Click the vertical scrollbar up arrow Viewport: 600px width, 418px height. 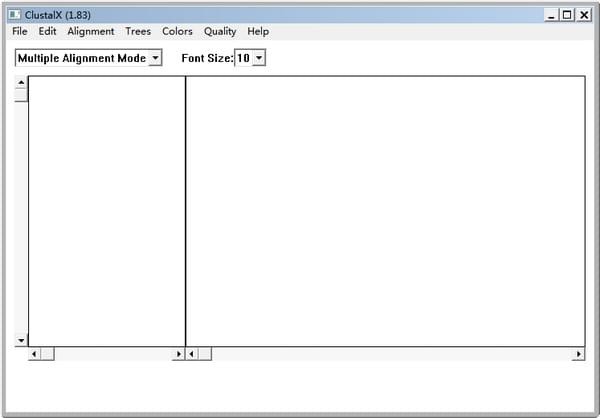click(21, 82)
